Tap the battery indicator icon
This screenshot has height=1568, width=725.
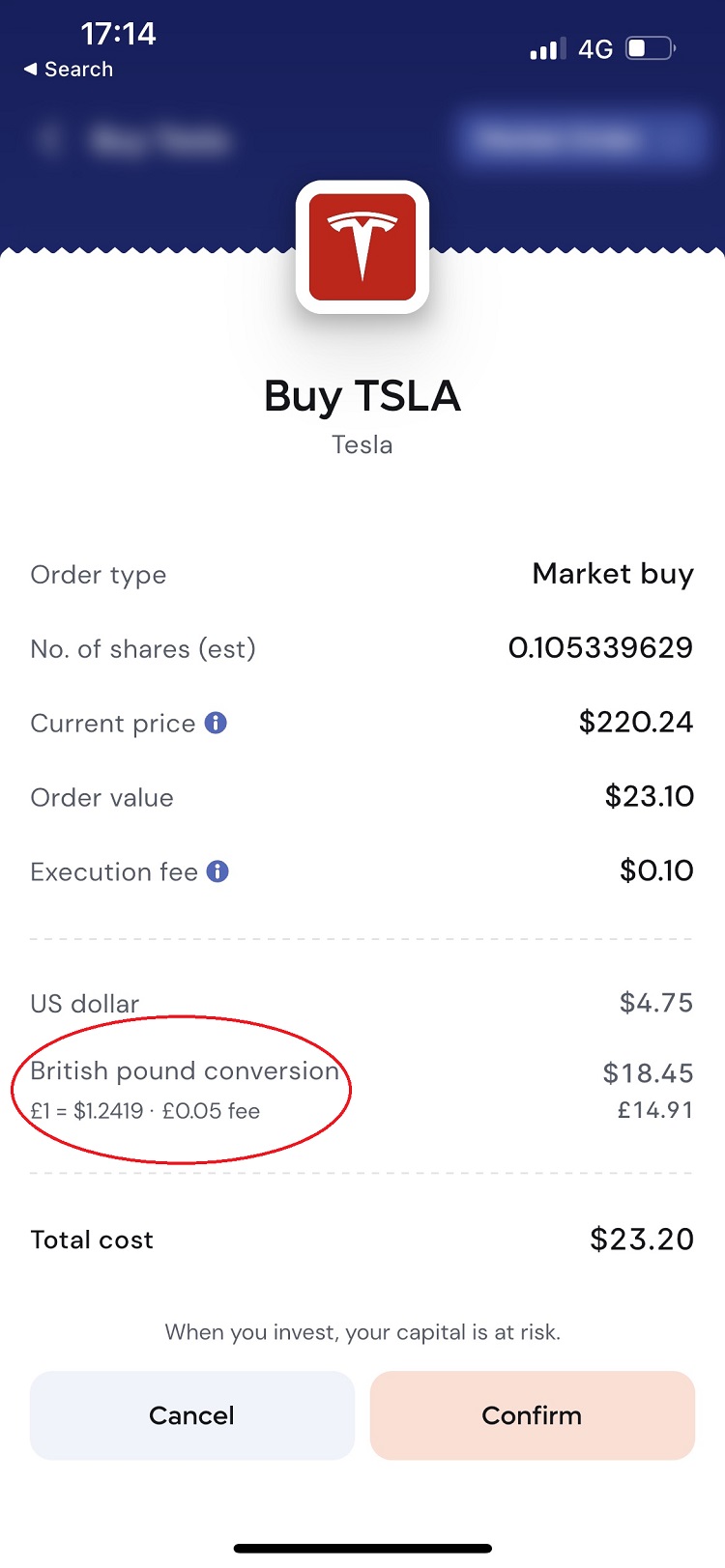(x=651, y=48)
